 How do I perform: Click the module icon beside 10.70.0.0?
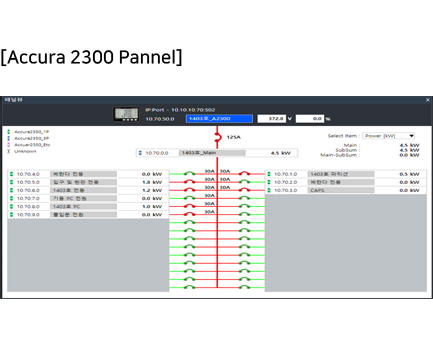[x=140, y=153]
